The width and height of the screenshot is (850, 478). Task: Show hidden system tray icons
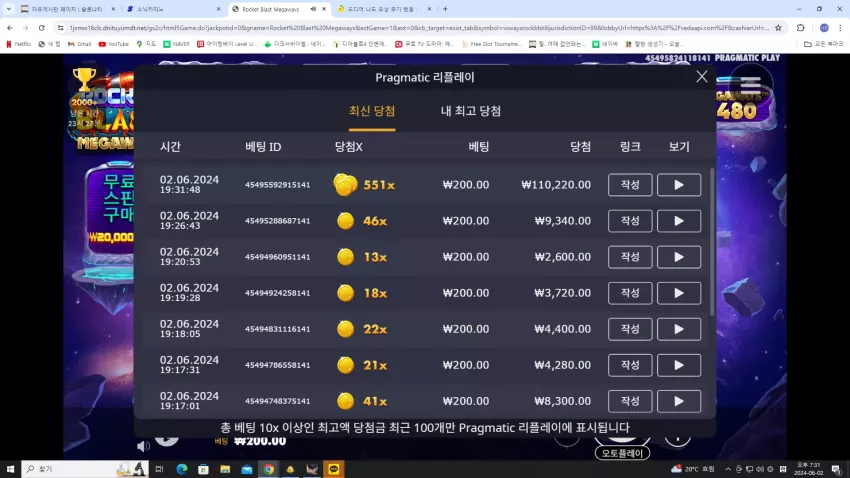point(728,469)
